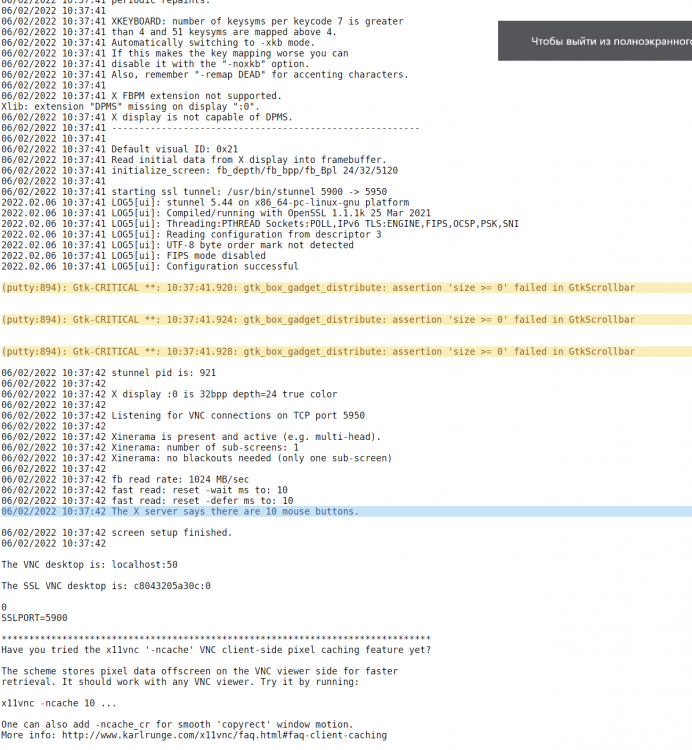Select 'Xinerama: no blackouts needed' line
692x750 pixels.
click(197, 458)
